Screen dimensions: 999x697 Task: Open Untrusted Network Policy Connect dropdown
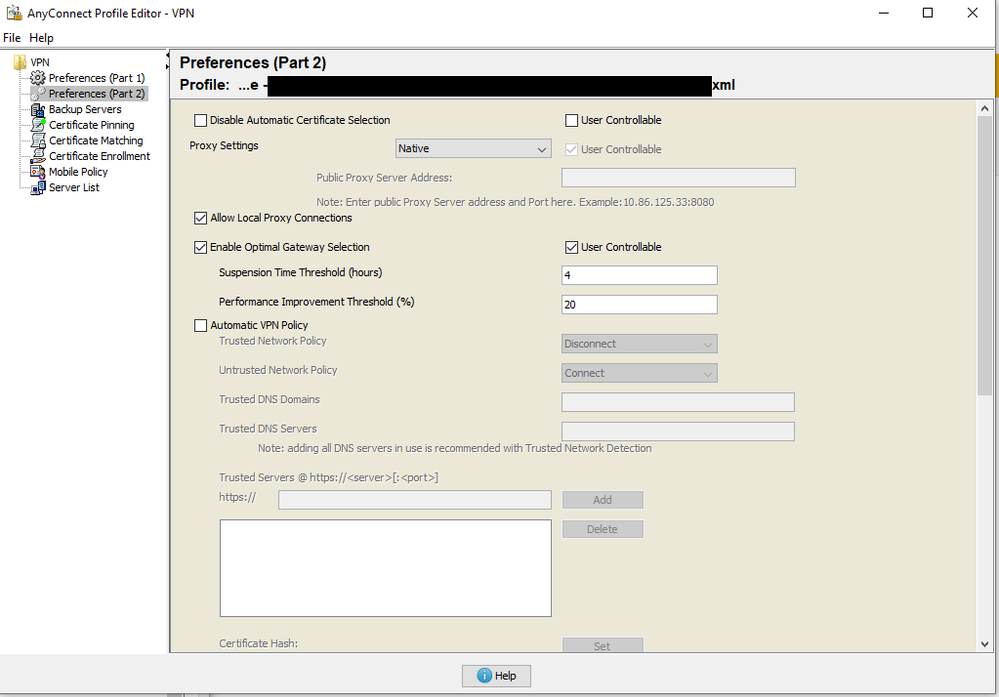pos(639,373)
